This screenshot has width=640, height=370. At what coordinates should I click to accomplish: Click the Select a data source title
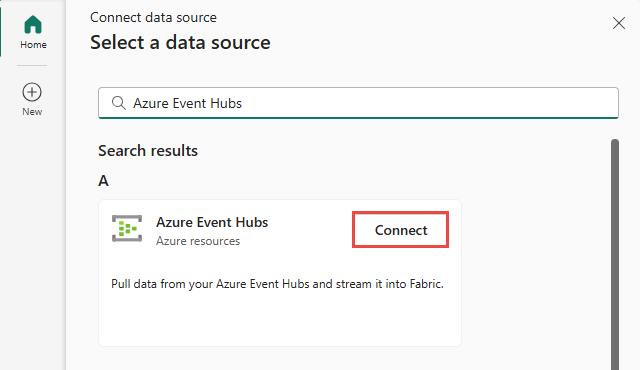(x=180, y=42)
